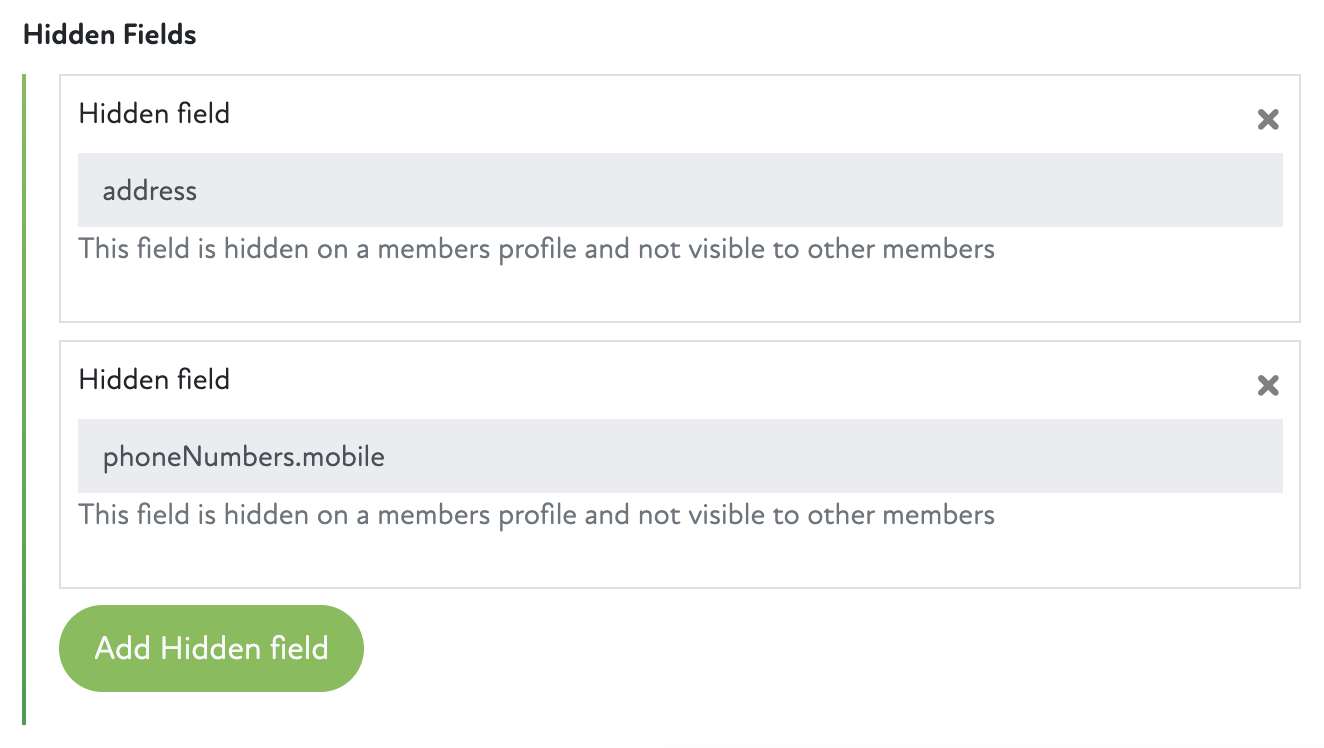Click the help text below phoneNumbers.mobile field
The image size is (1324, 748).
tap(536, 515)
